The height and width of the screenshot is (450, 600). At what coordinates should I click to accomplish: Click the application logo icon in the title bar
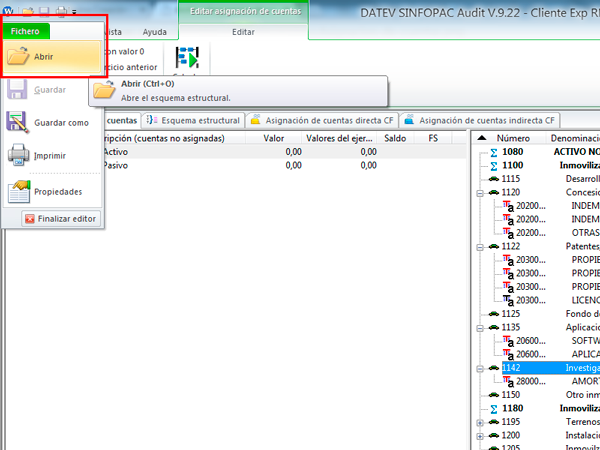[8, 11]
